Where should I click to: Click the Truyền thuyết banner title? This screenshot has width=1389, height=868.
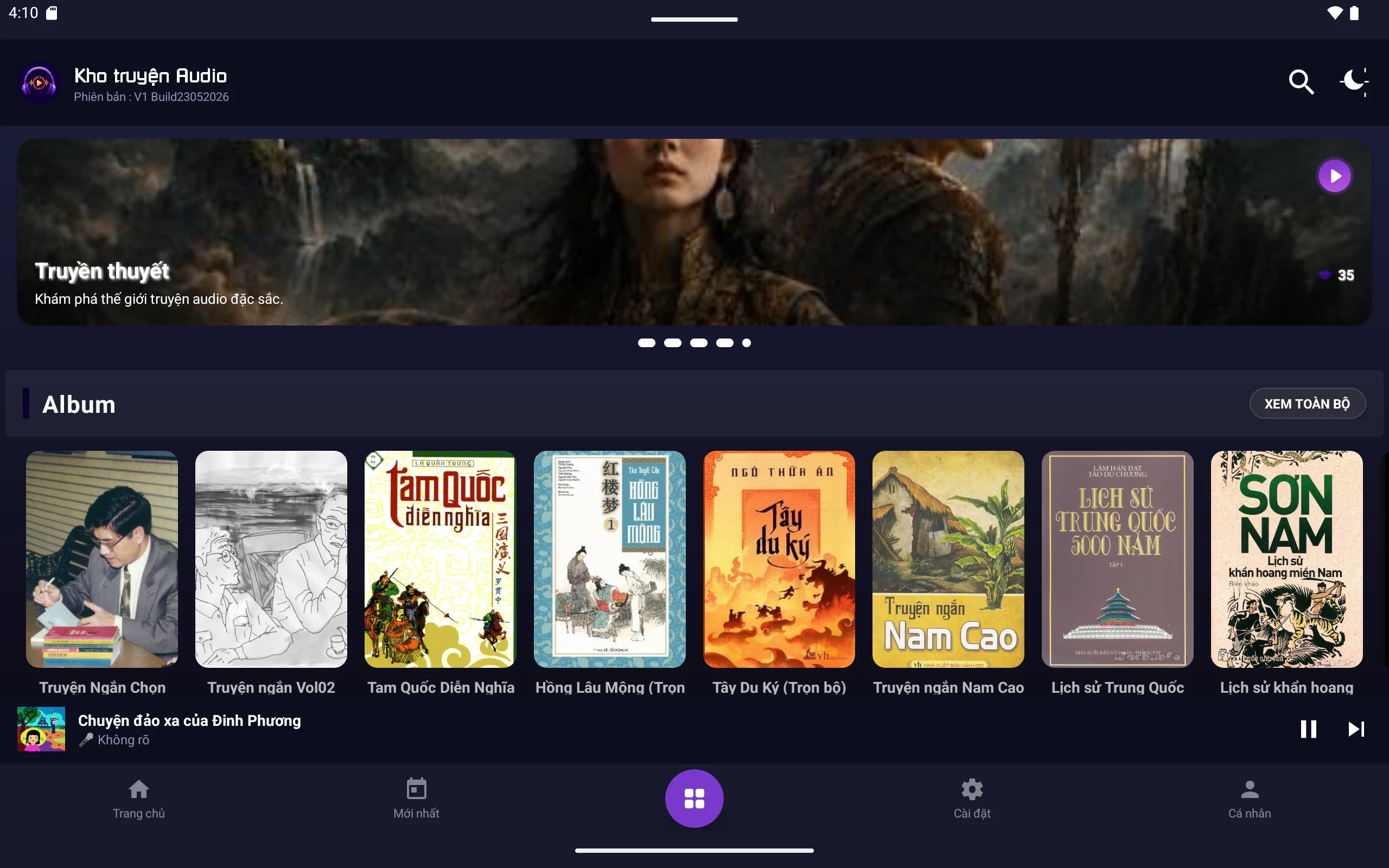pos(102,271)
